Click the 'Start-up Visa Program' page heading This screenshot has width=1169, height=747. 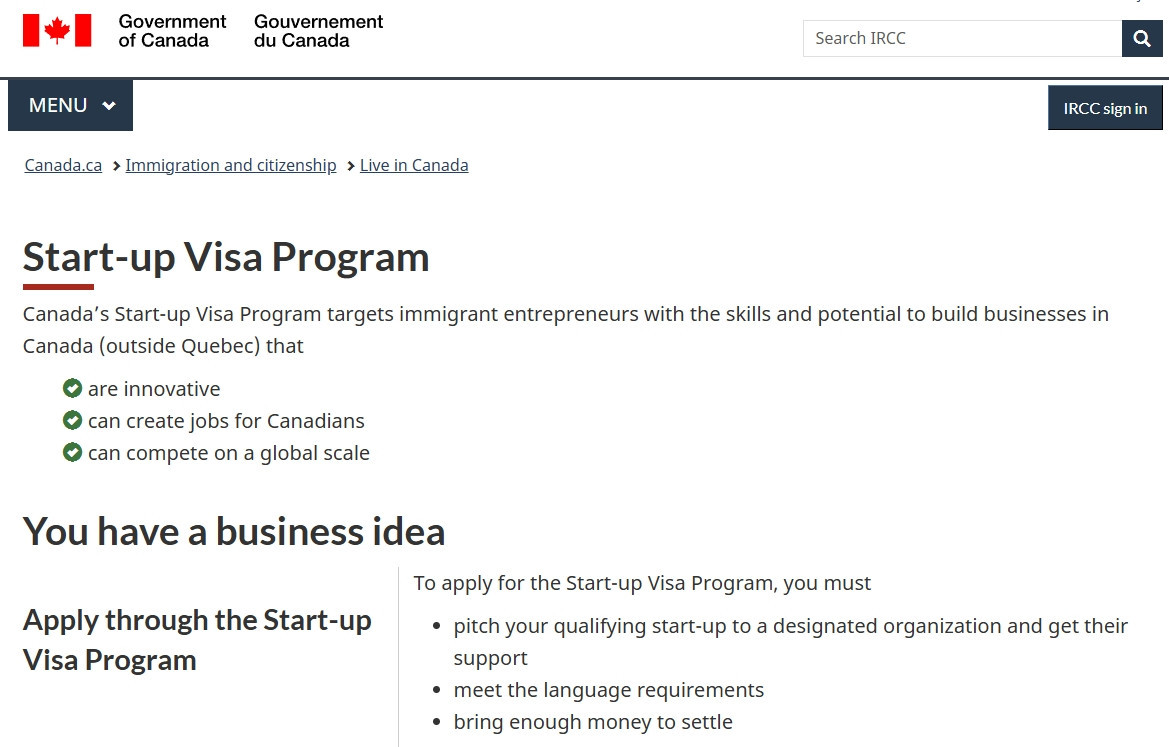(226, 258)
